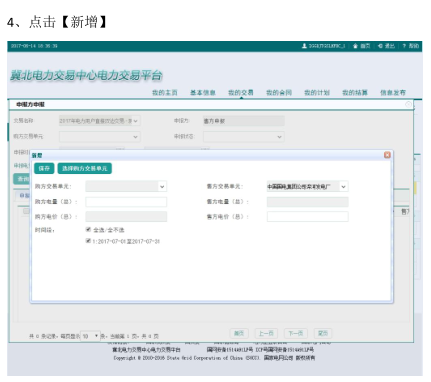Open the 交易名称 dropdown
431x382 pixels.
(x=100, y=121)
